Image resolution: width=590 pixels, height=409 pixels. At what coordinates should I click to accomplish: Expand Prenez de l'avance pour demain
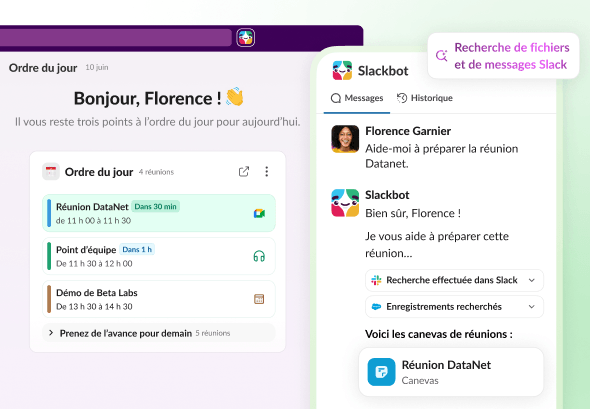click(x=159, y=333)
